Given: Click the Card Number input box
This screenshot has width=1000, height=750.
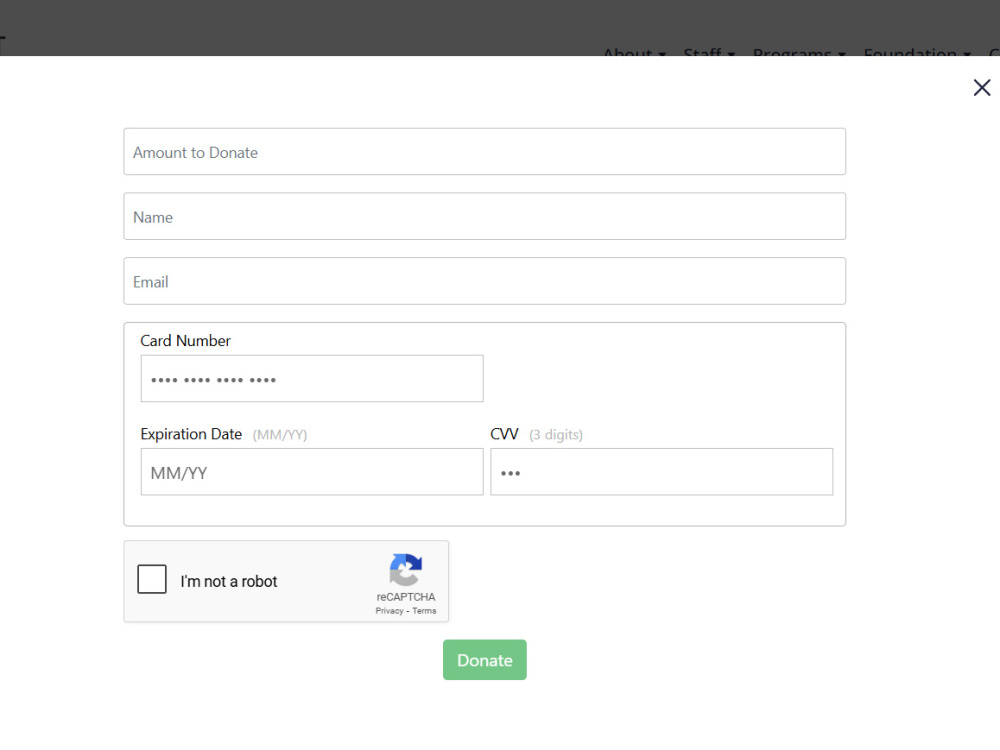Looking at the screenshot, I should click(x=312, y=379).
